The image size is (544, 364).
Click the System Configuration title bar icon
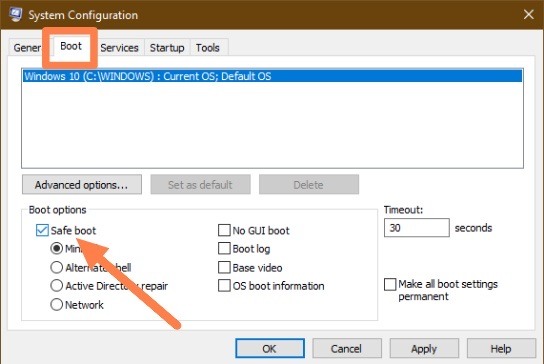[16, 15]
